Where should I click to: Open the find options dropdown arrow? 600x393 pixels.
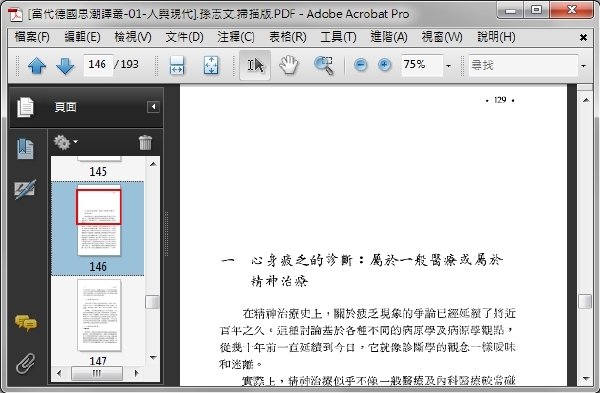coord(583,66)
